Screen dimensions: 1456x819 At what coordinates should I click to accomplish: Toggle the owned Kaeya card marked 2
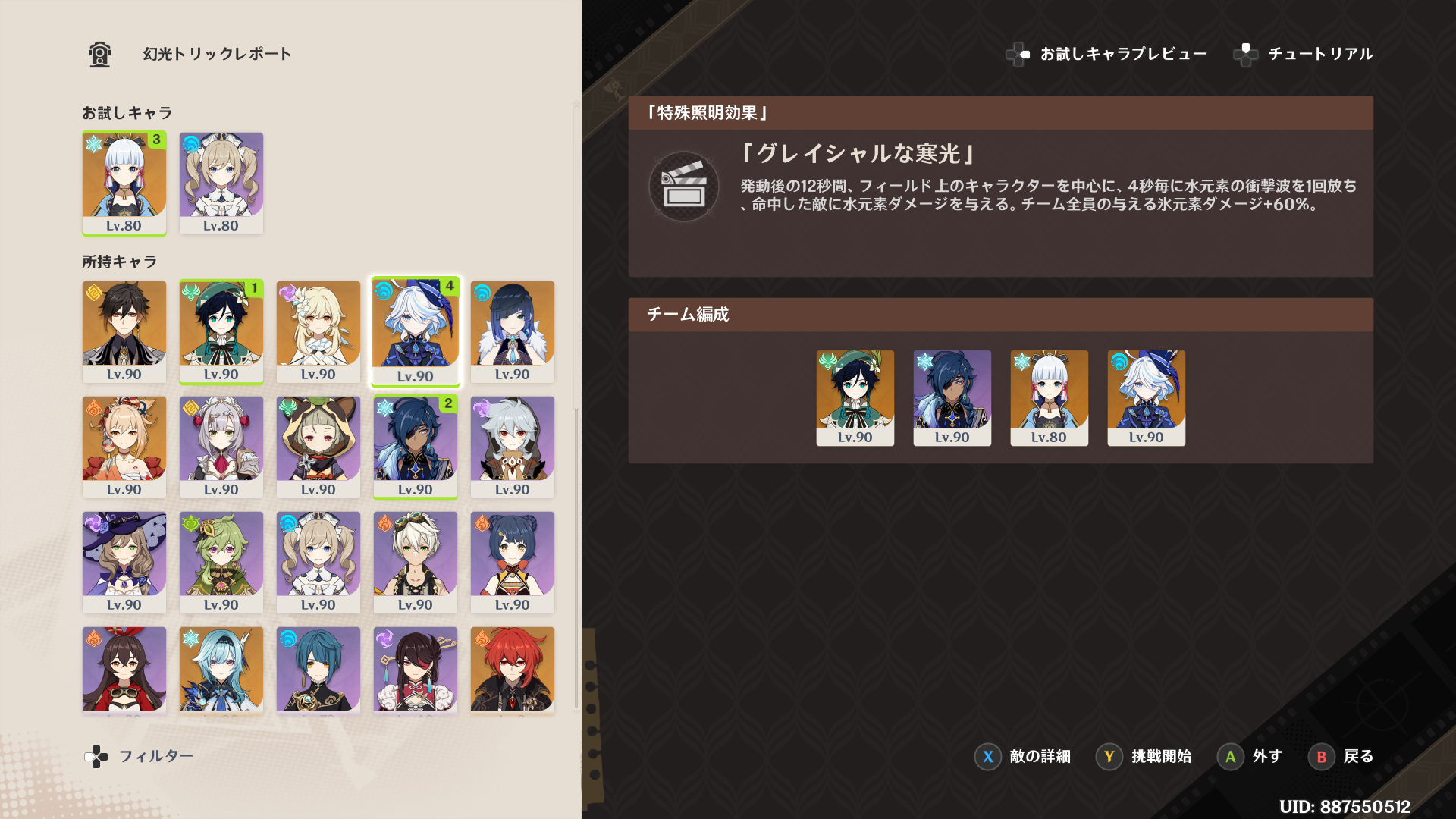416,447
